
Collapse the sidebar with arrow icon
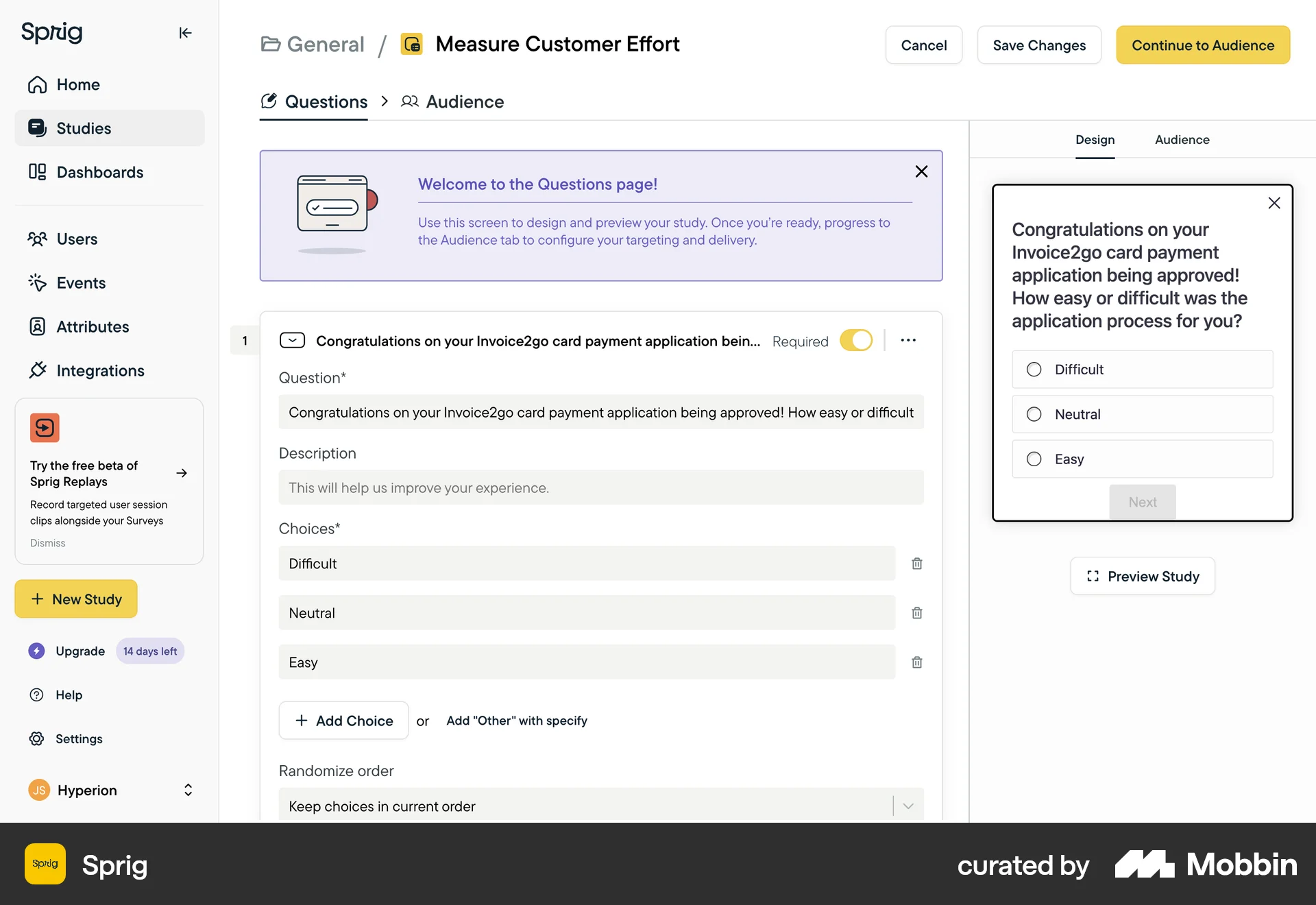pyautogui.click(x=185, y=33)
